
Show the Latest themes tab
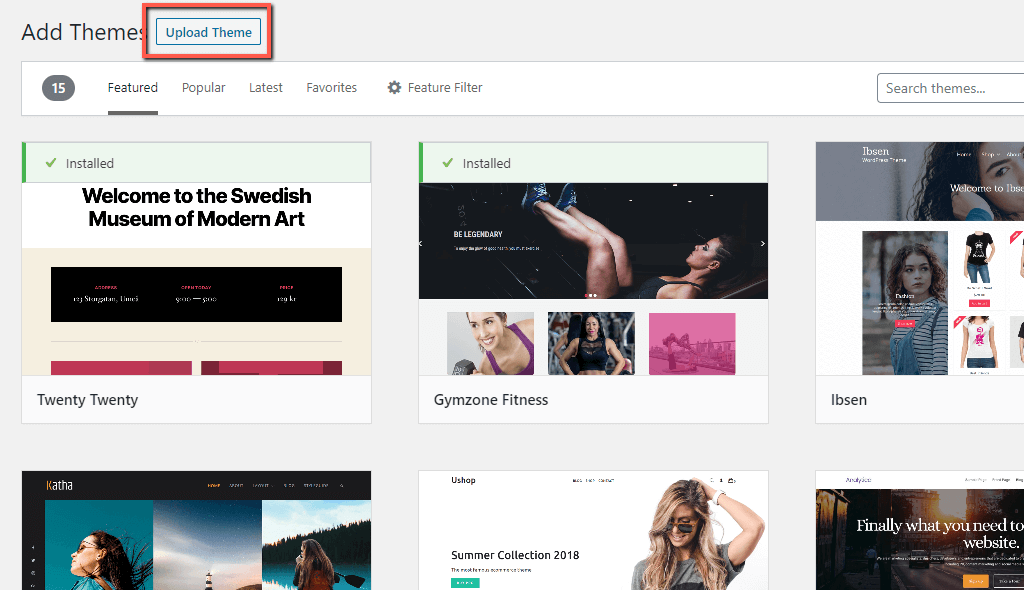pos(265,88)
